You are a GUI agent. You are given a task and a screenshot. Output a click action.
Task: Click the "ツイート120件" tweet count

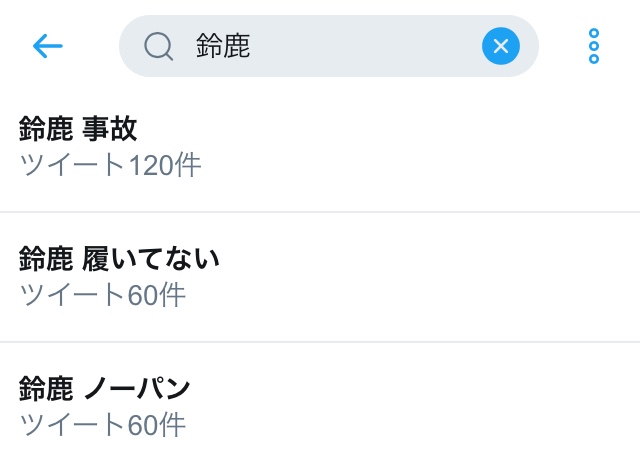coord(110,165)
